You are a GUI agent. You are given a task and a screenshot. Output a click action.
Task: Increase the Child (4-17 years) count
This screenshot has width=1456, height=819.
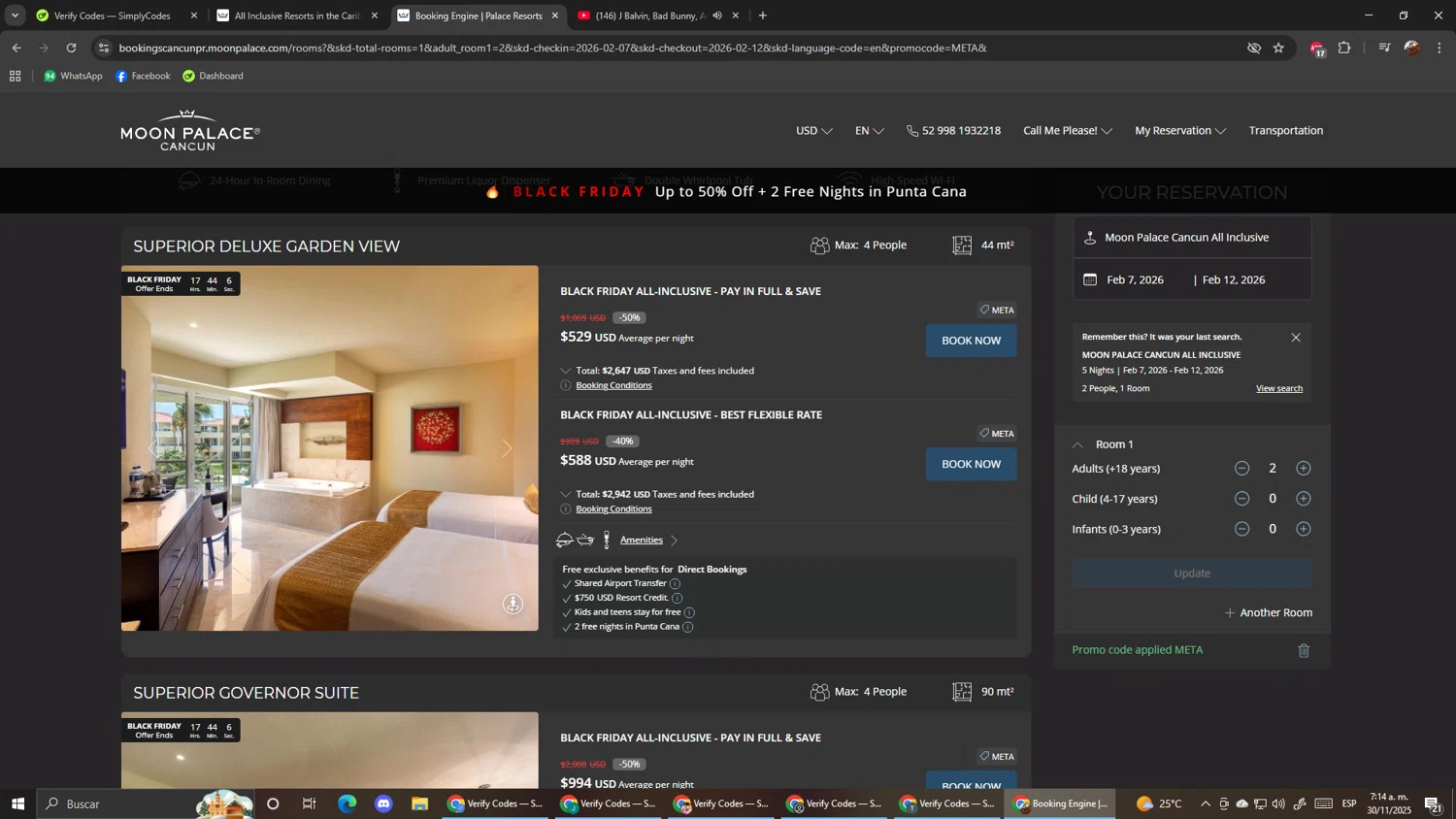[x=1304, y=499]
